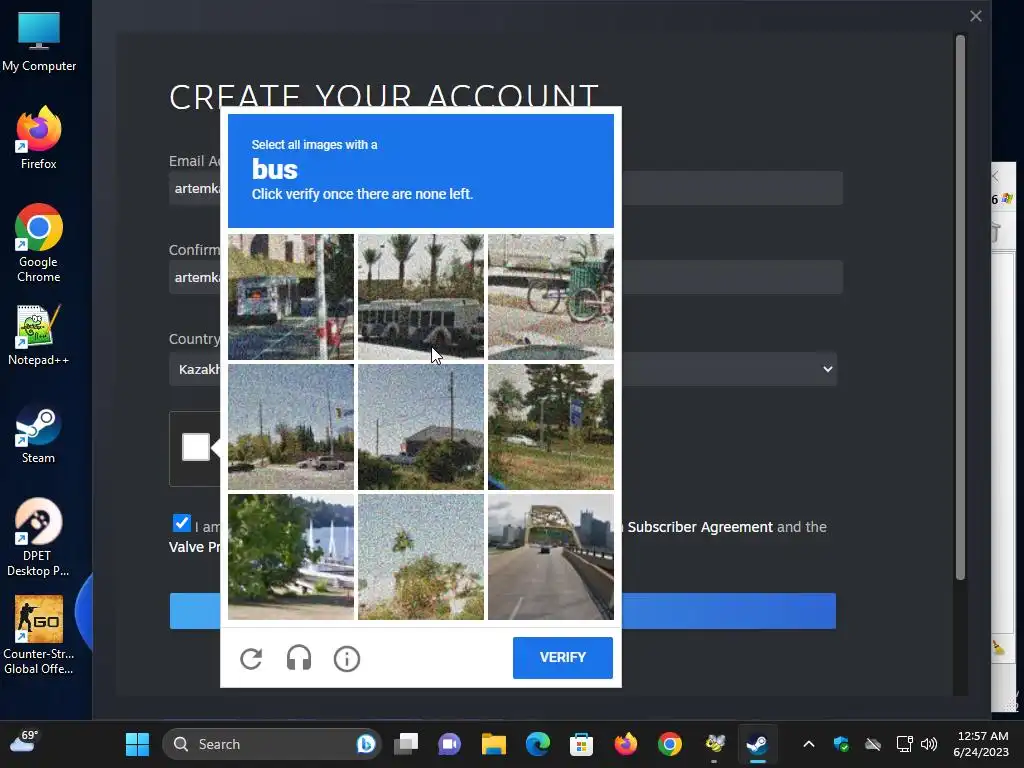
Task: Open captcha help info icon
Action: click(x=347, y=658)
